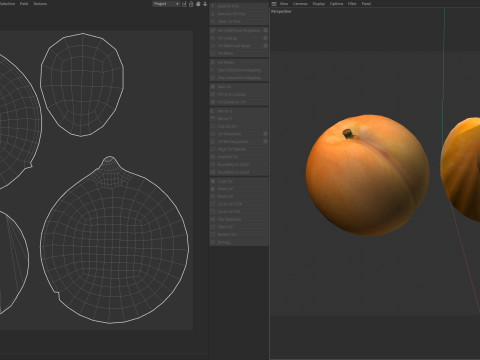This screenshot has height=360, width=480.
Task: Click the Remap... command
Action: [239, 242]
